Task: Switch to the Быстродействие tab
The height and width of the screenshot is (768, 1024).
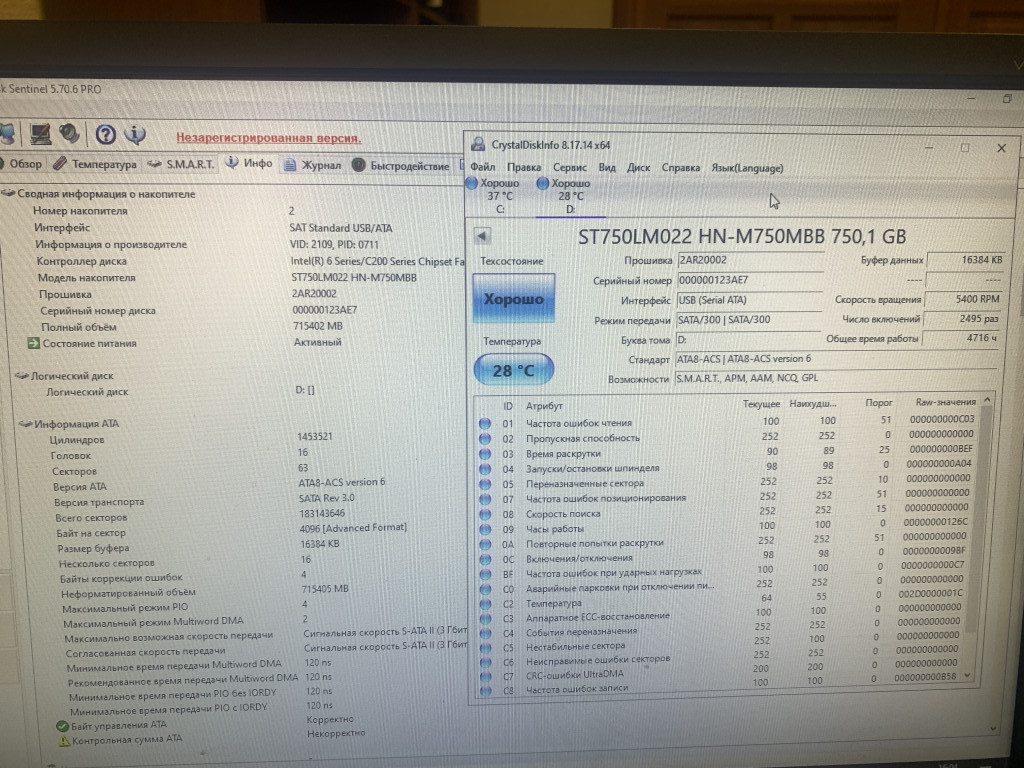Action: click(401, 165)
